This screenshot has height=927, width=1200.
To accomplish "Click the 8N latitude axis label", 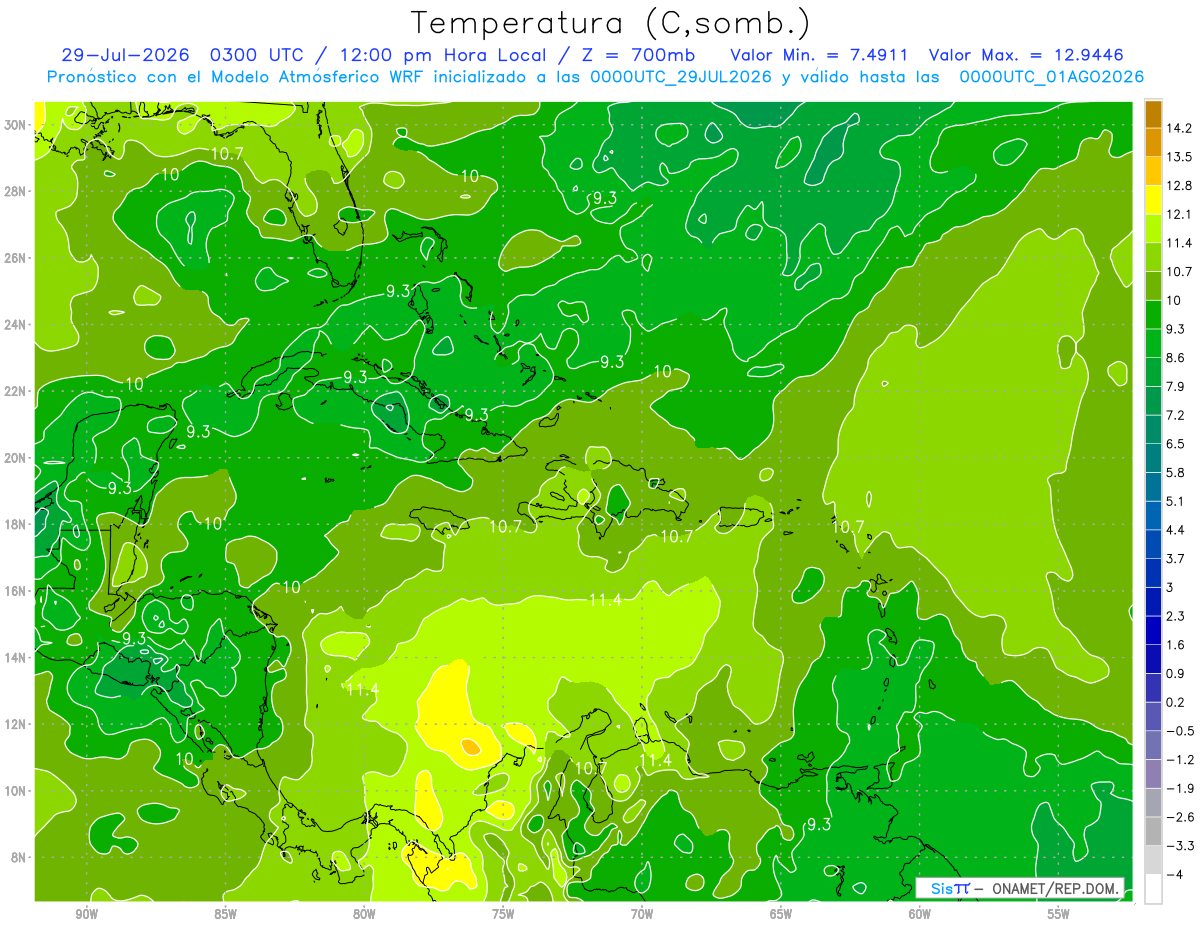I will (x=20, y=857).
